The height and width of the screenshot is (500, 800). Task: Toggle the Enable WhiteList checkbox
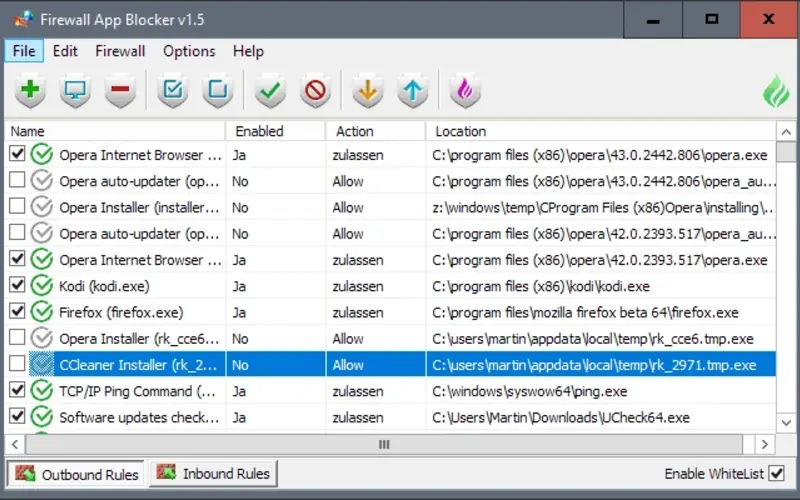pos(777,473)
